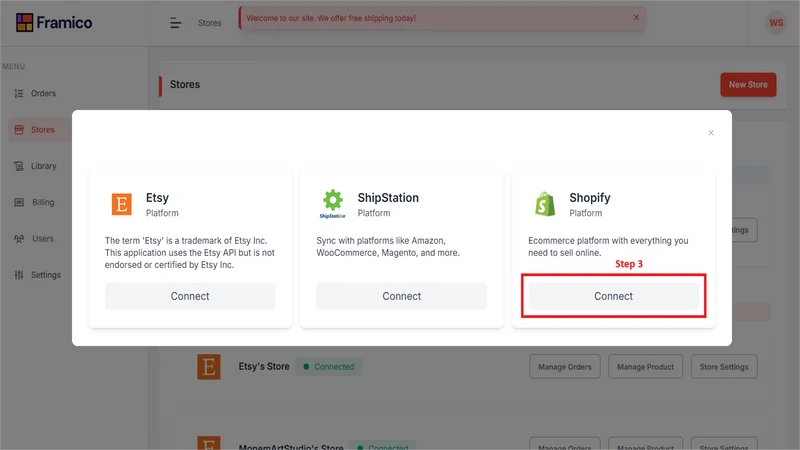Click the Shopify bag logo
800x450 pixels.
[545, 204]
